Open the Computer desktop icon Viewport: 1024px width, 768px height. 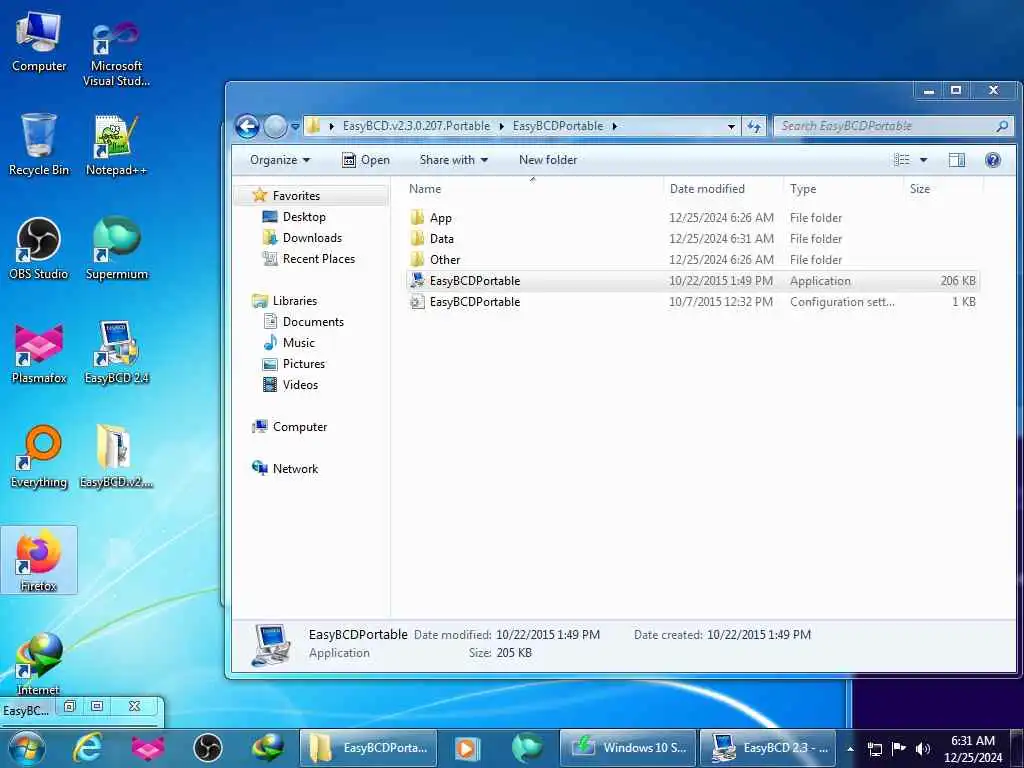39,42
